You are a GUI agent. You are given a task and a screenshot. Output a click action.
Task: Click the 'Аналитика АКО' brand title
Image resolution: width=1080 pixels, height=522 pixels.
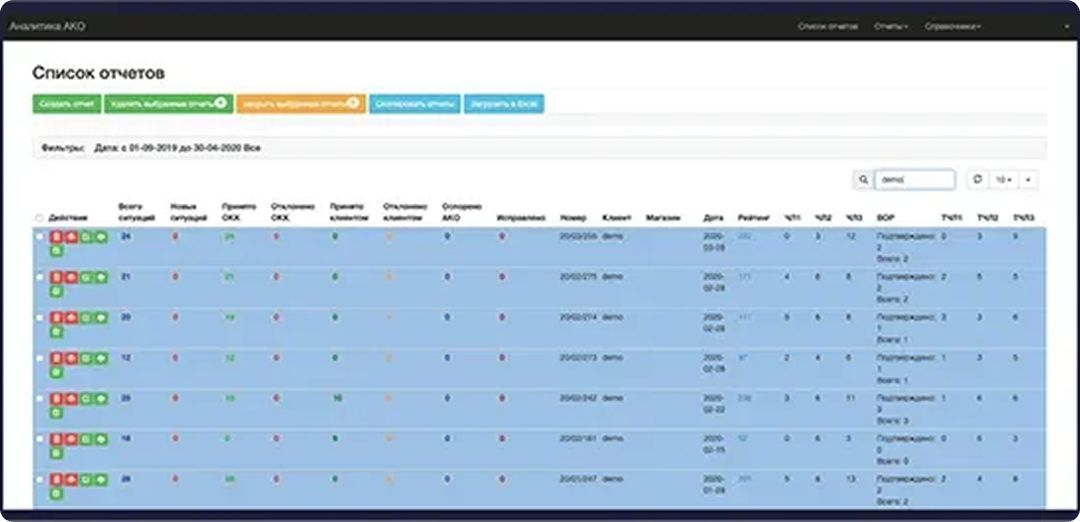pyautogui.click(x=47, y=26)
